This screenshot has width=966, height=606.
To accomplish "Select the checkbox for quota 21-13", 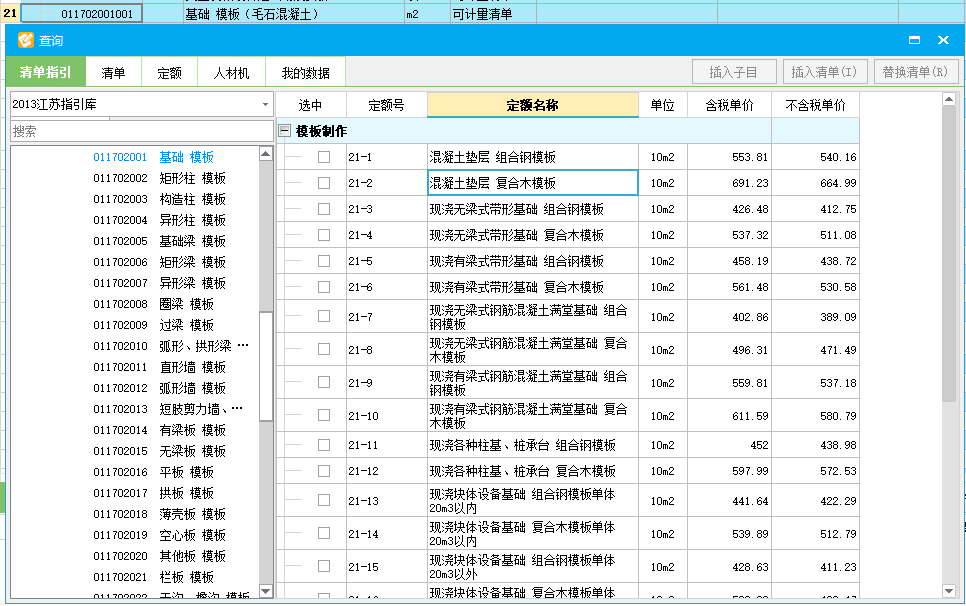I will click(323, 500).
